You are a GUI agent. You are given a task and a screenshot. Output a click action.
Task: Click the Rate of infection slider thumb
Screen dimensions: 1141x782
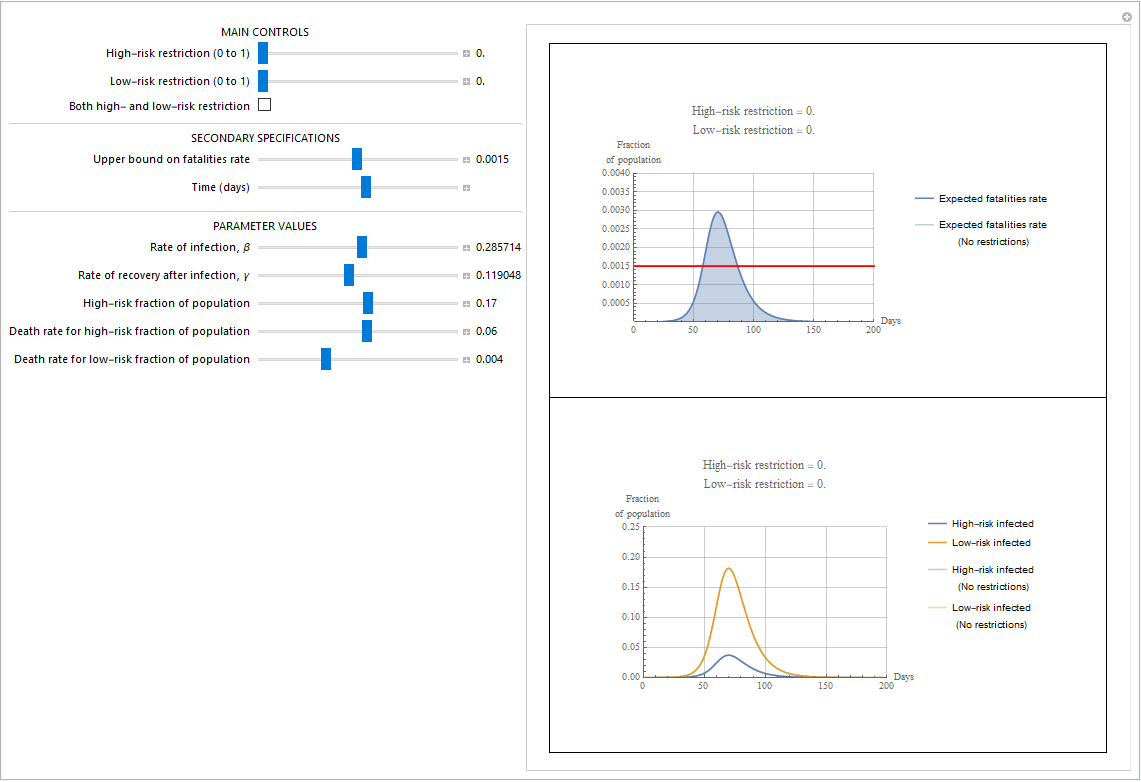[x=362, y=247]
